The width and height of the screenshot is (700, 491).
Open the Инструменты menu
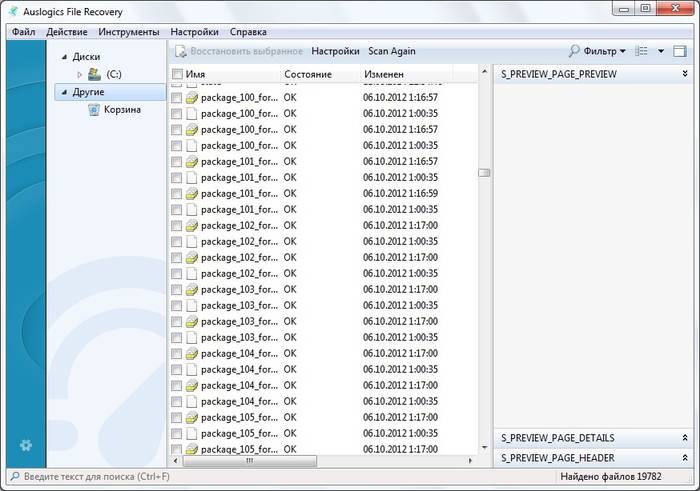point(129,32)
